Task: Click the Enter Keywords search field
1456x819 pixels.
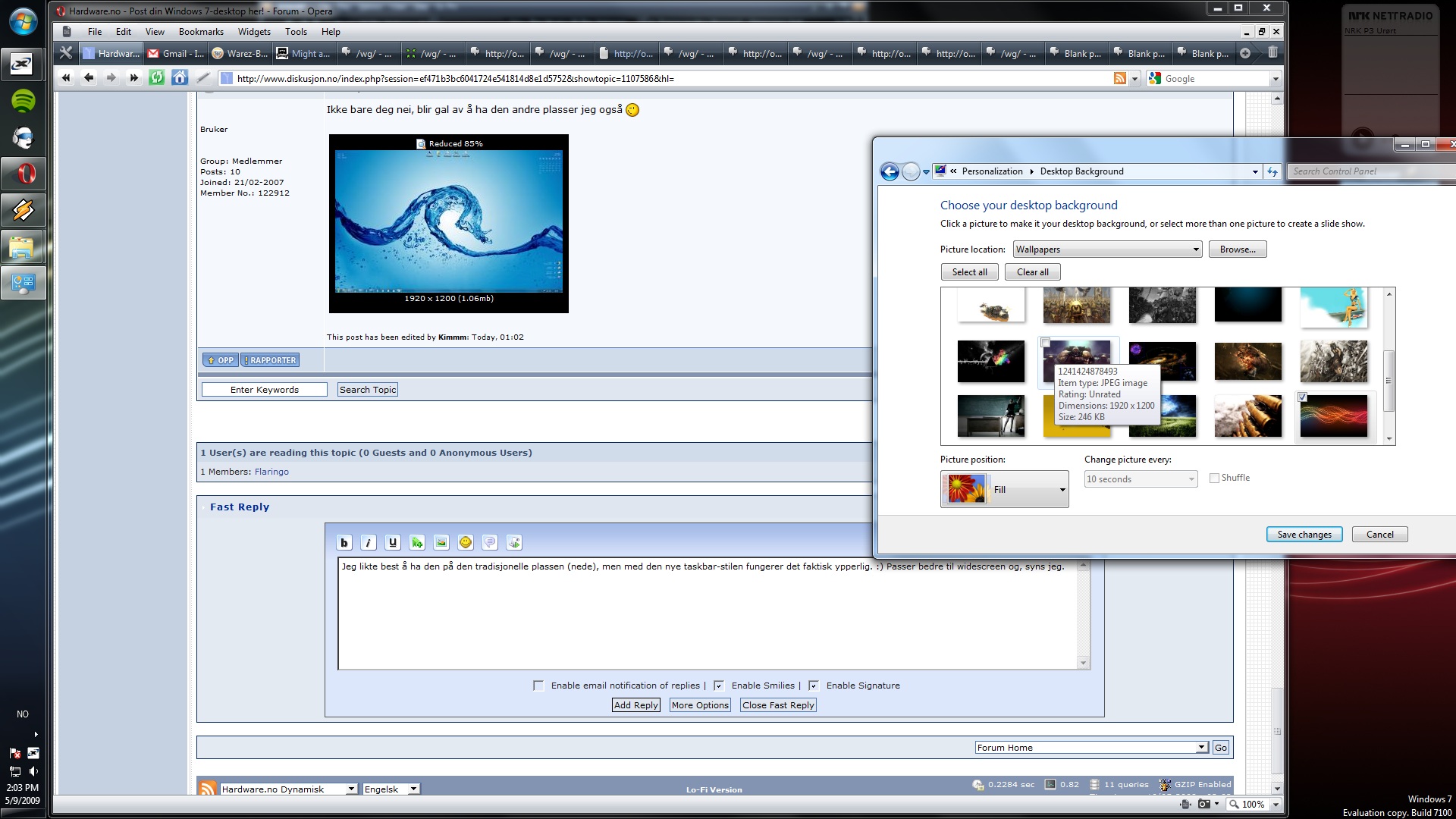Action: pos(265,390)
